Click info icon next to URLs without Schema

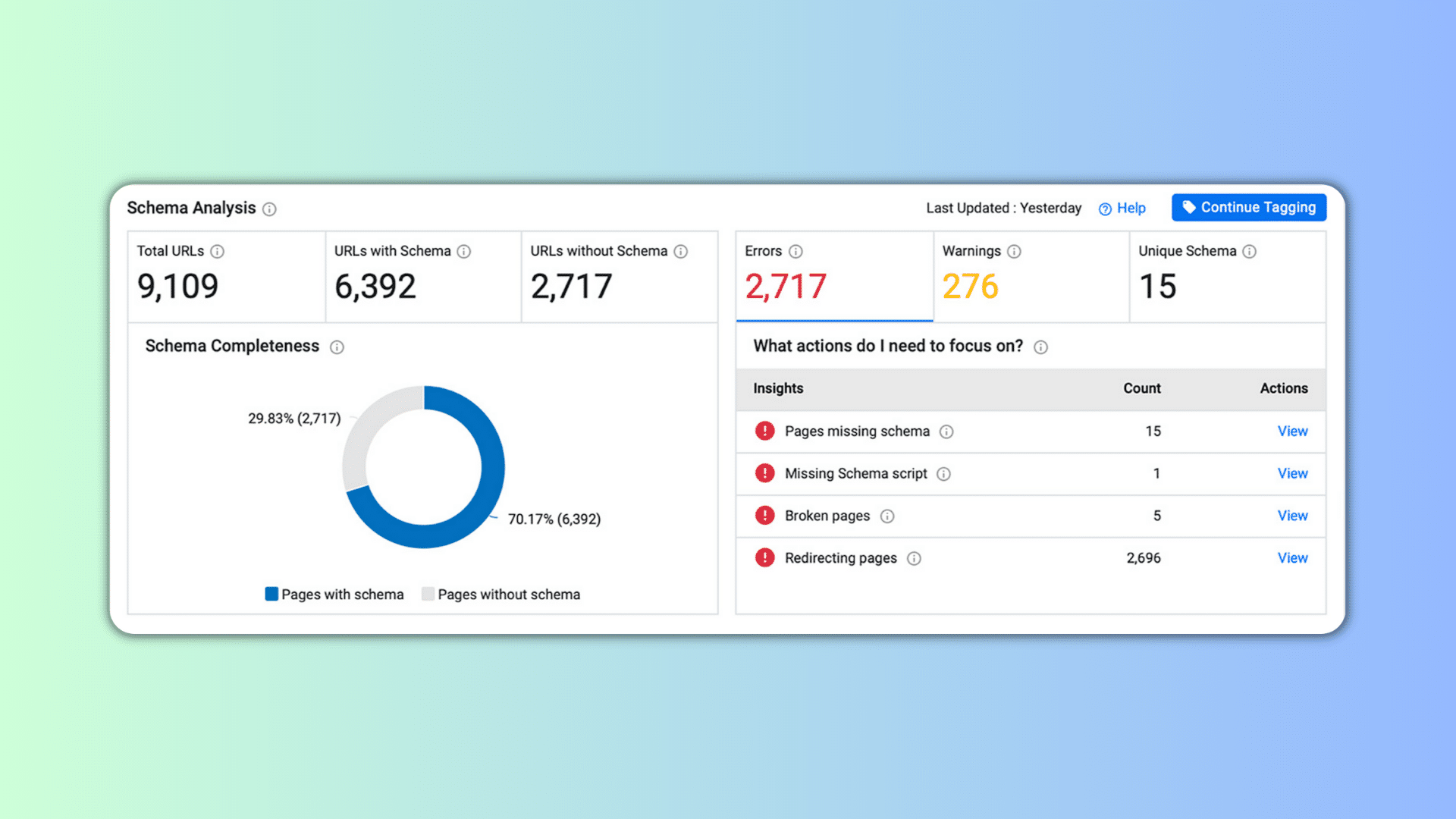pyautogui.click(x=681, y=252)
